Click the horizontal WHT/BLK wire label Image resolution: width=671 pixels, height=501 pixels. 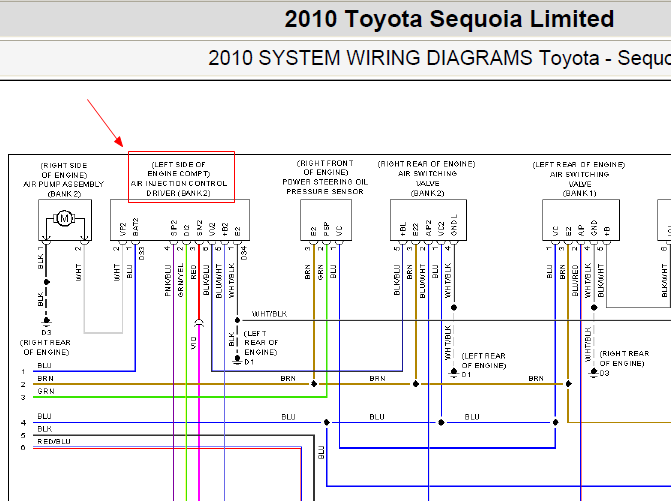point(269,314)
